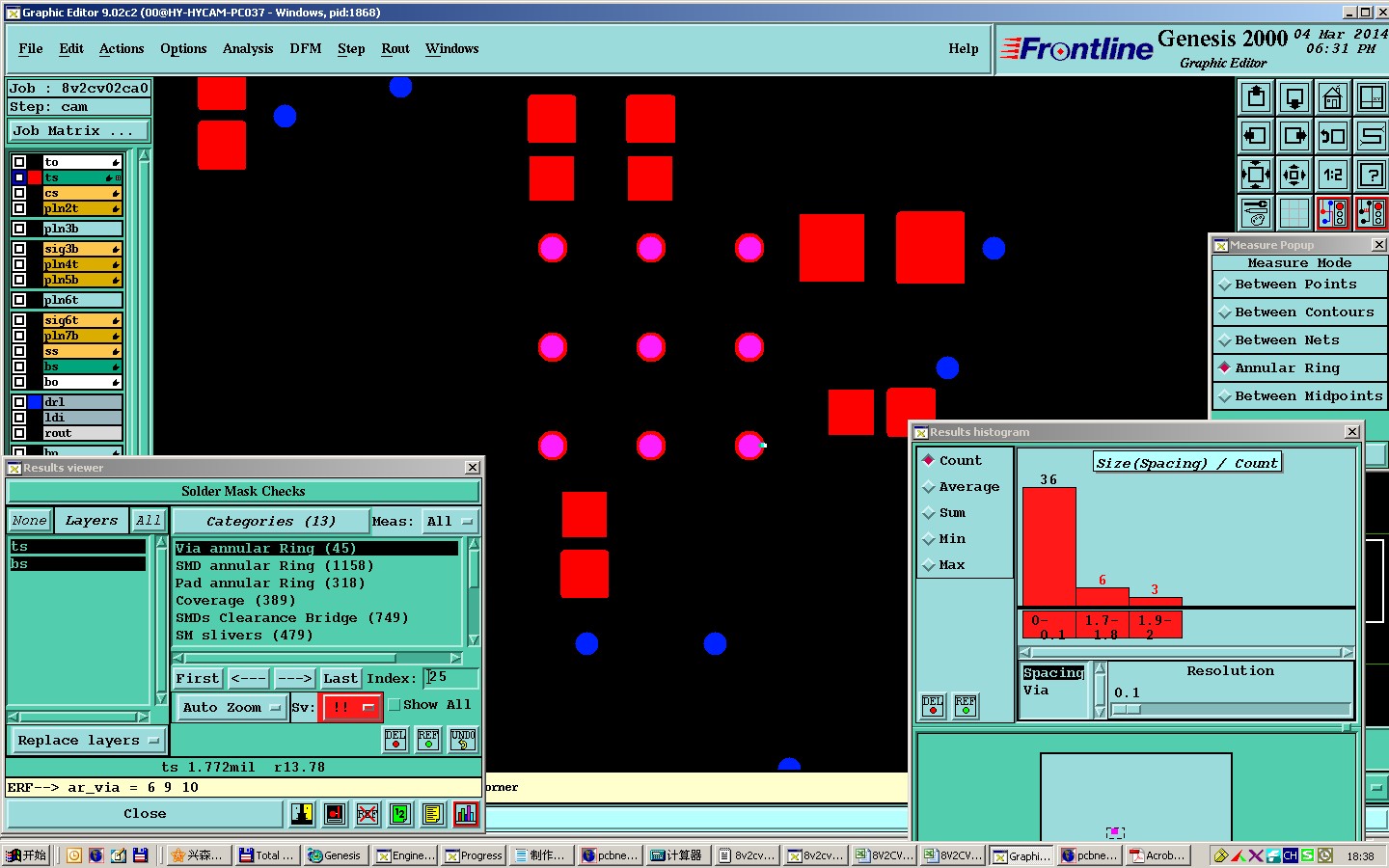Image resolution: width=1389 pixels, height=868 pixels.
Task: Click the yellow-black profile icon near Close
Action: (x=302, y=814)
